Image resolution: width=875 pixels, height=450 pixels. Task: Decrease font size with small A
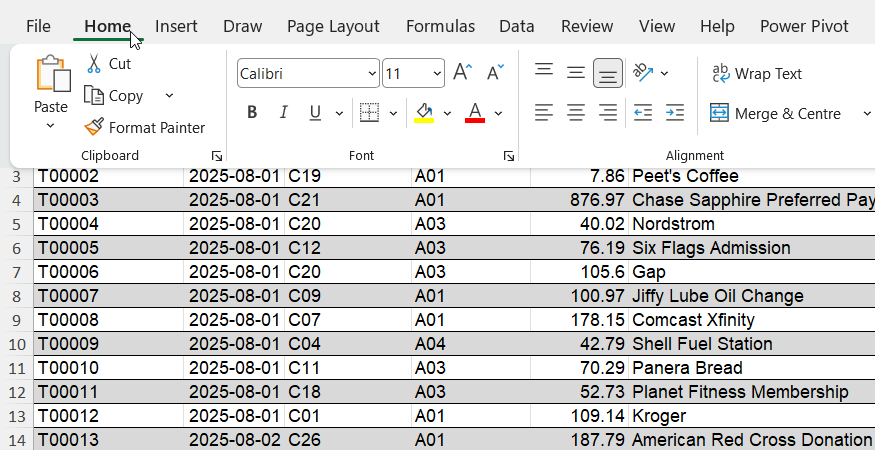tap(494, 73)
